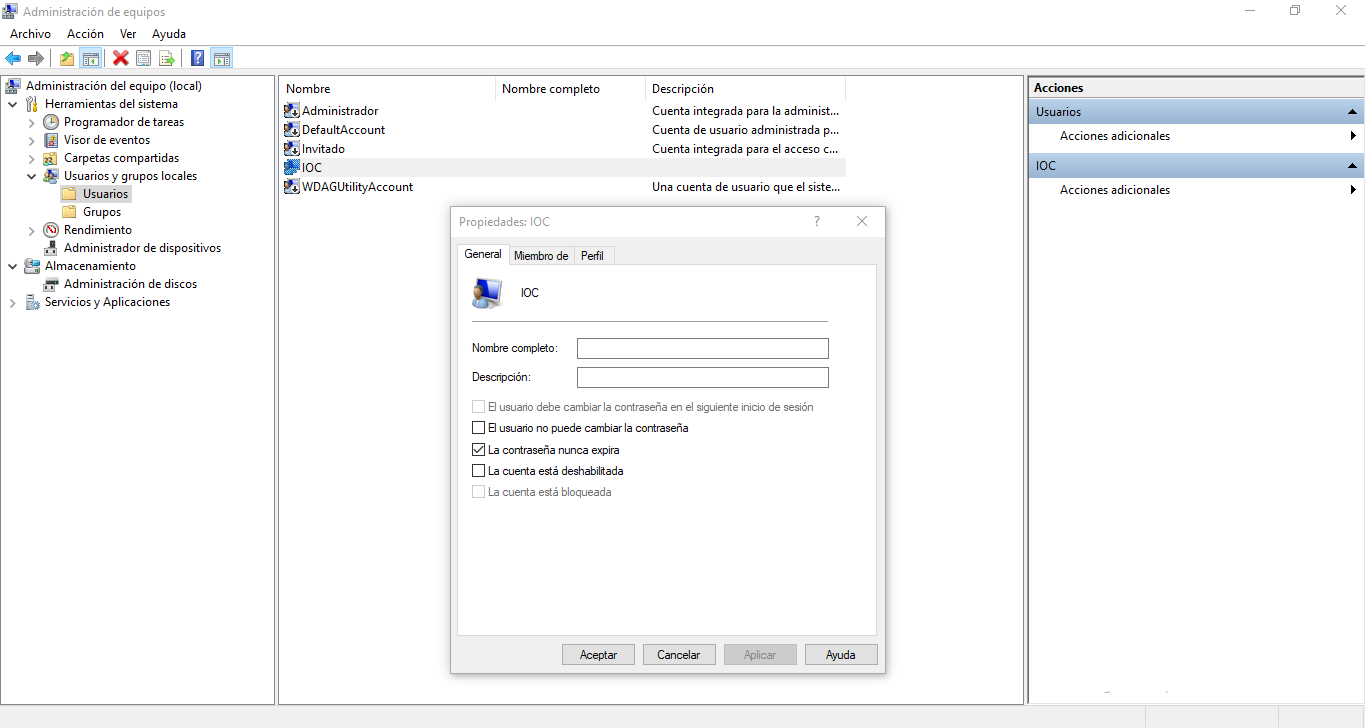Expand the Programador de tareas node
1365x728 pixels.
32,122
